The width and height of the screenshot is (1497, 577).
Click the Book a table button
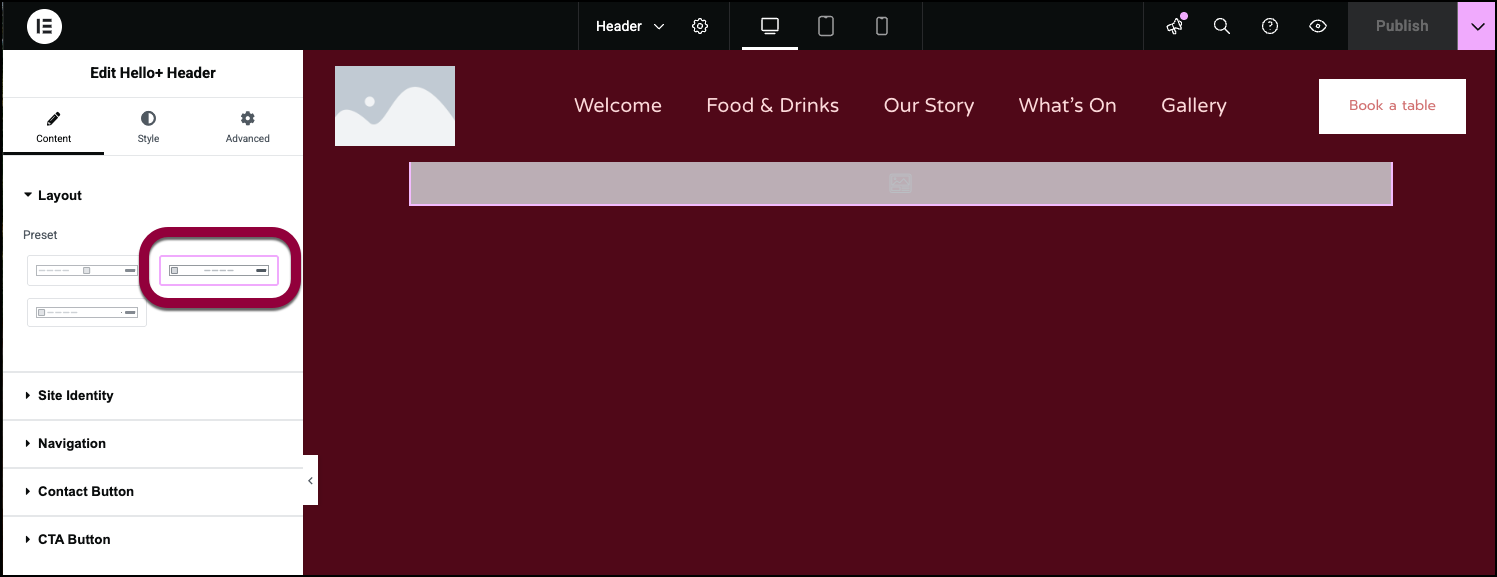click(1392, 106)
